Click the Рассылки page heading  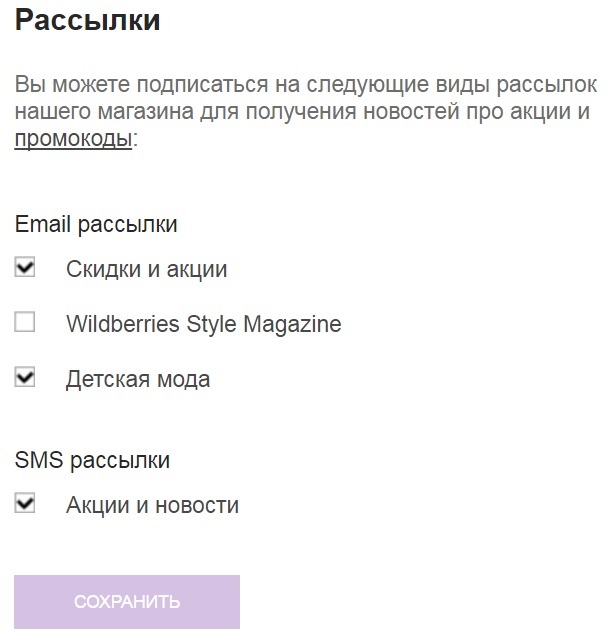click(88, 20)
